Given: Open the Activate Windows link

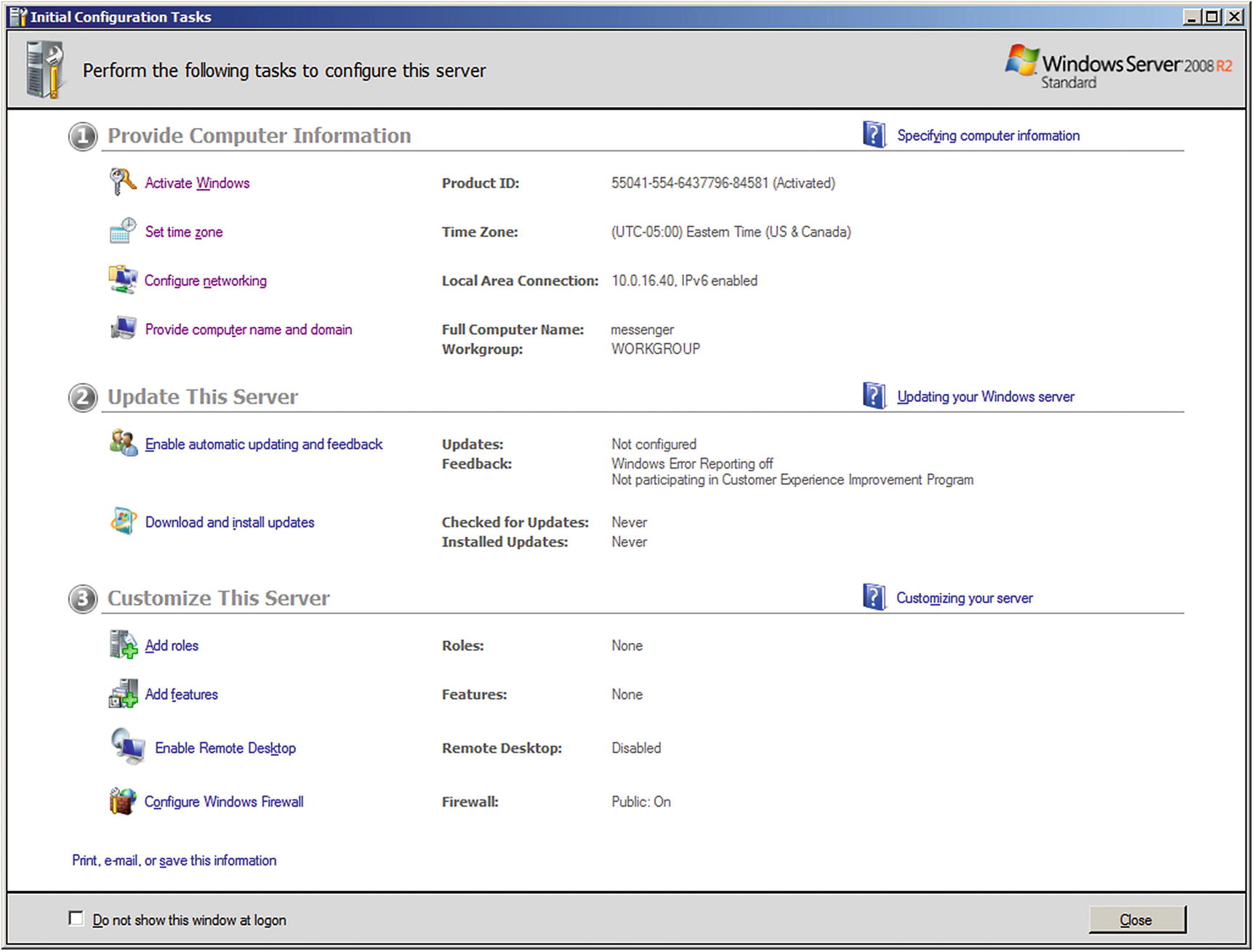Looking at the screenshot, I should tap(197, 183).
